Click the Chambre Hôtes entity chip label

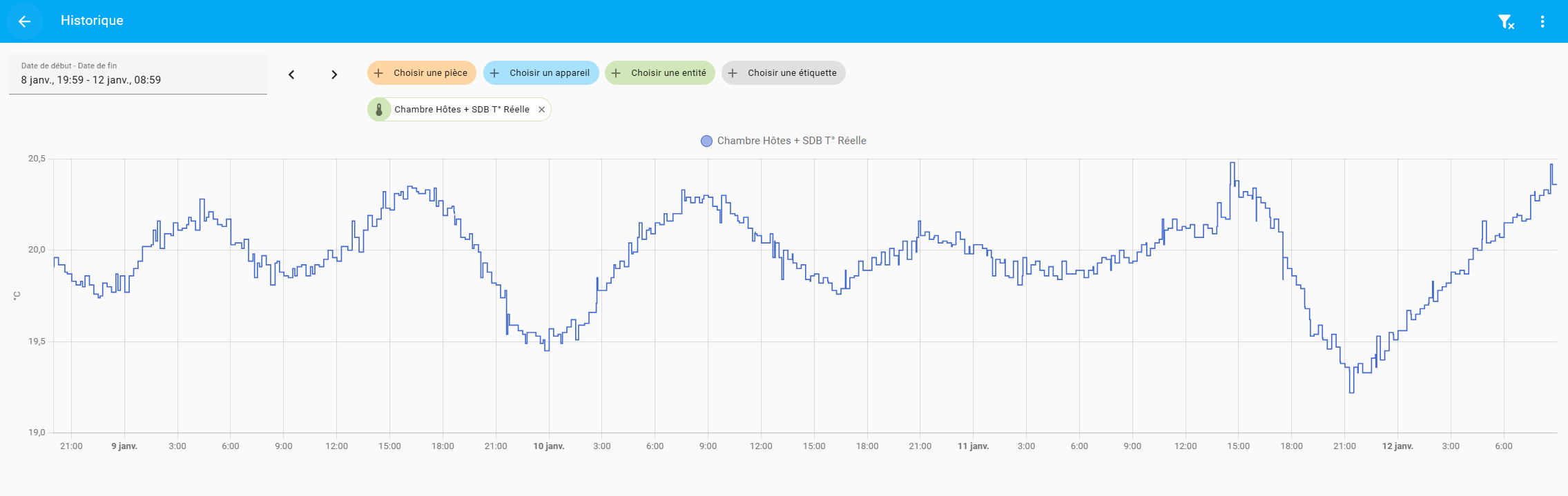tap(462, 110)
